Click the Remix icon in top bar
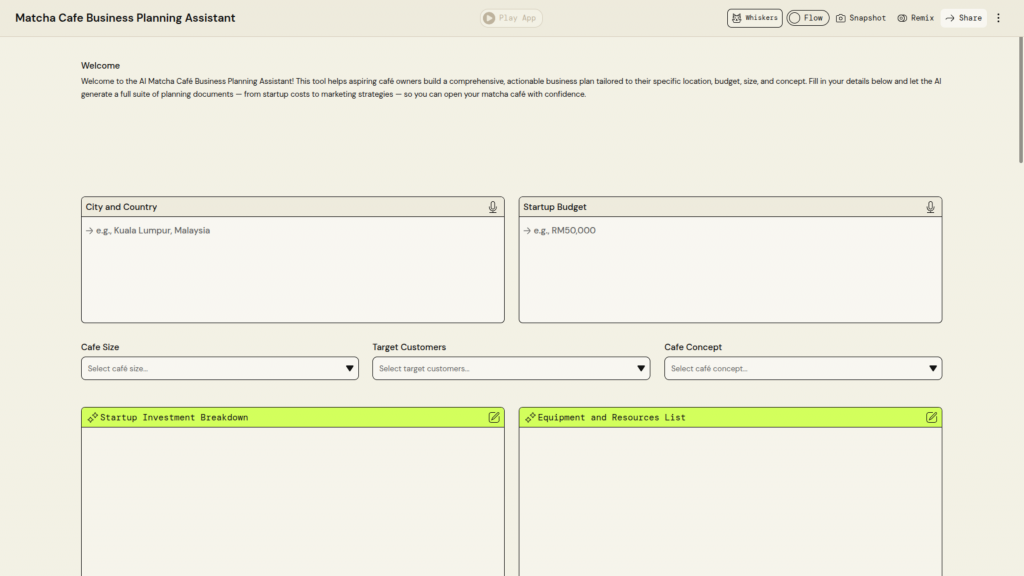This screenshot has height=576, width=1024. tap(902, 18)
